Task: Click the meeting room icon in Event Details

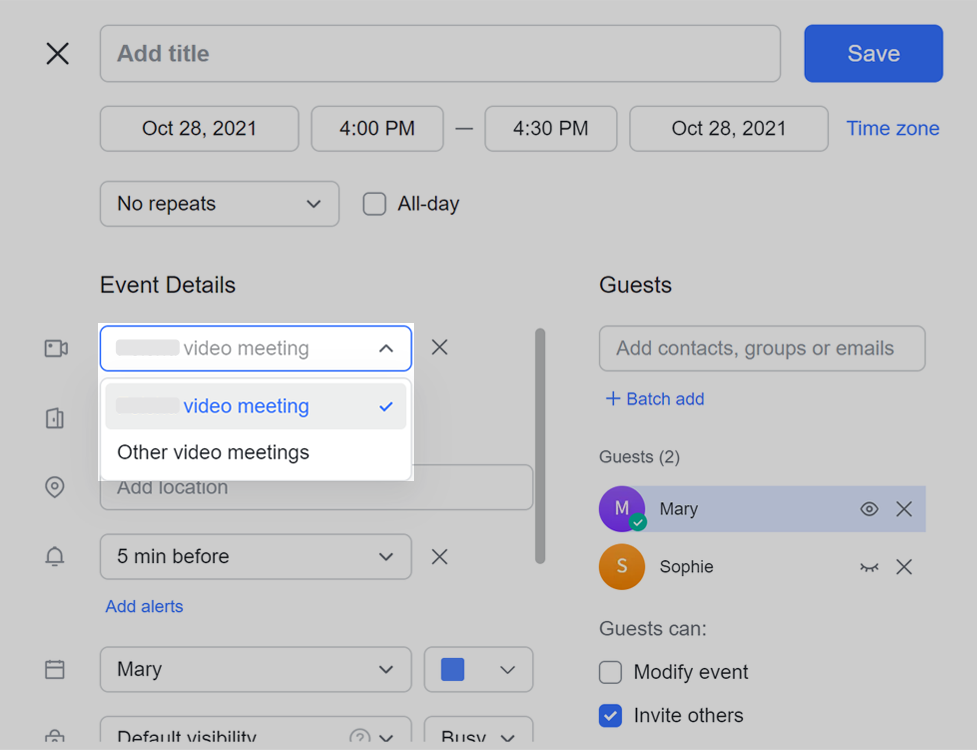Action: (55, 418)
